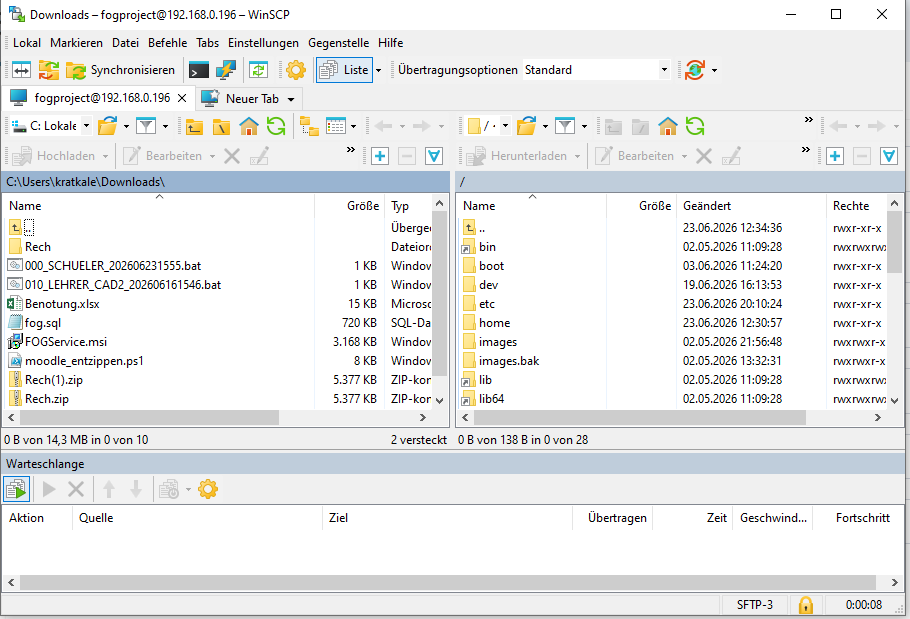The height and width of the screenshot is (619, 910).
Task: Click the queue process toggle icon
Action: click(16, 489)
